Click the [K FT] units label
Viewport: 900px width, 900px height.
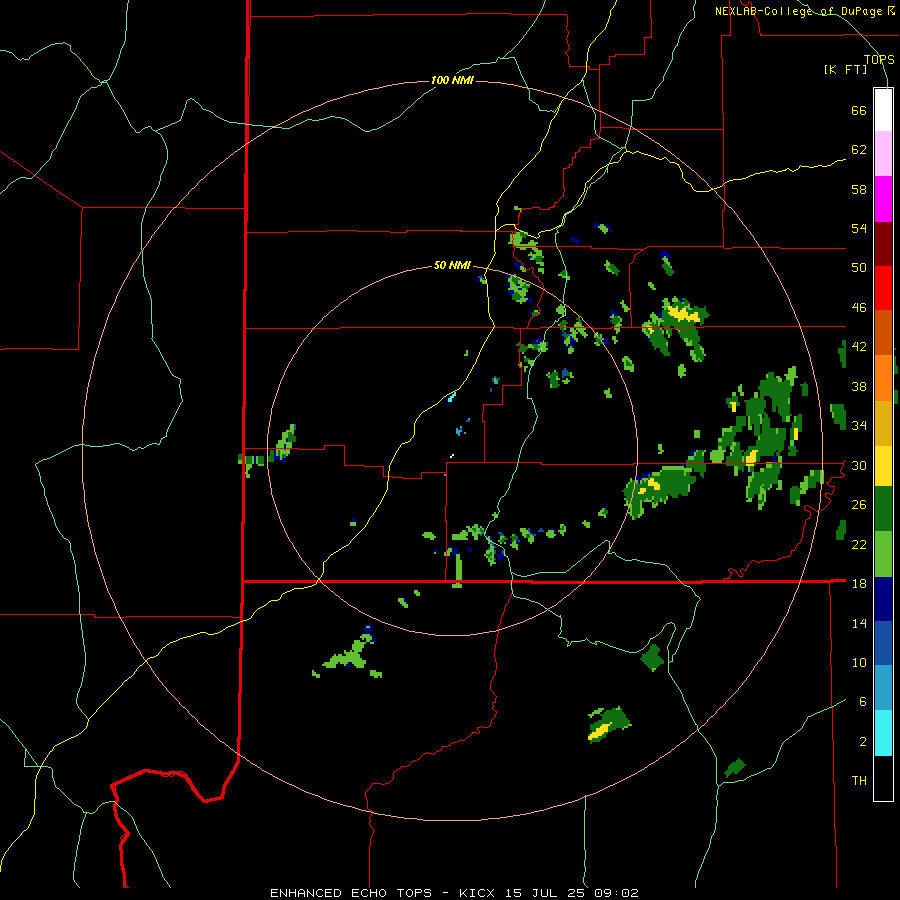[845, 70]
